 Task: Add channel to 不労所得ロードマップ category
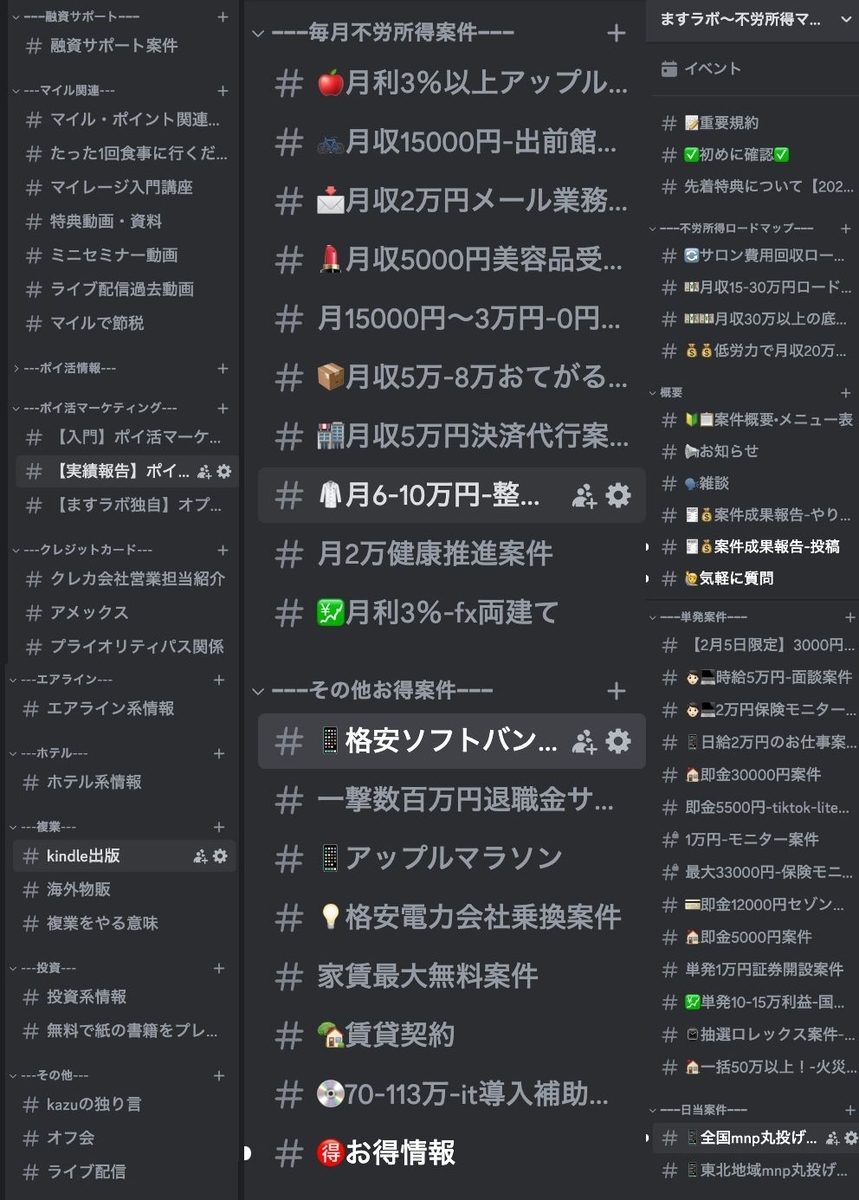coord(846,228)
